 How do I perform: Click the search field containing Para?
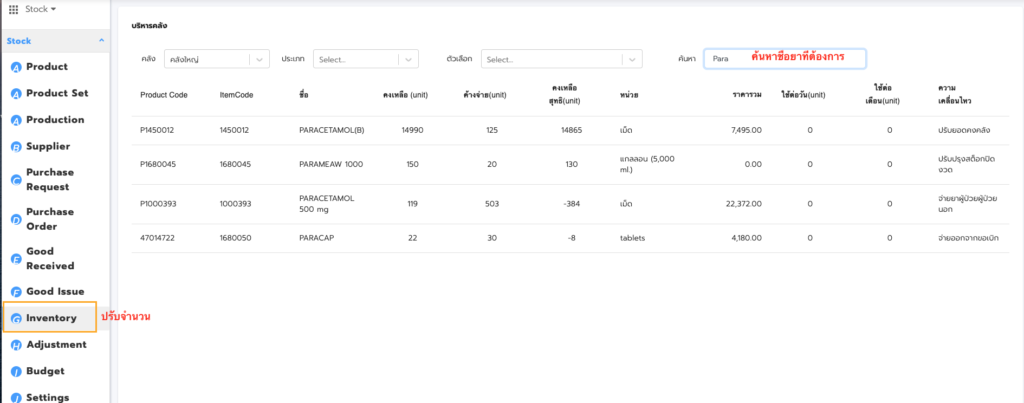coord(783,59)
